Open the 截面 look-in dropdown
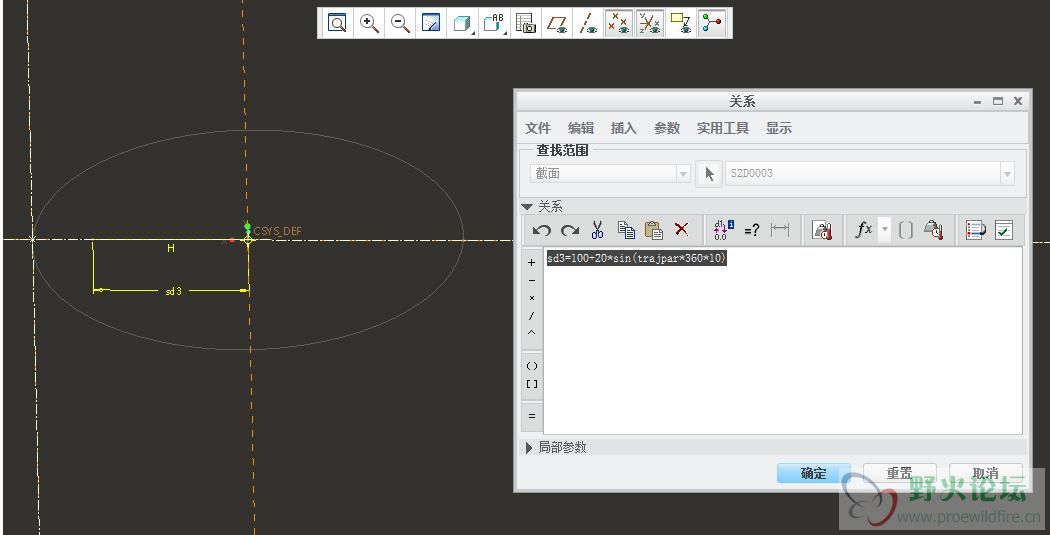Viewport: 1050px width, 535px height. click(x=684, y=174)
